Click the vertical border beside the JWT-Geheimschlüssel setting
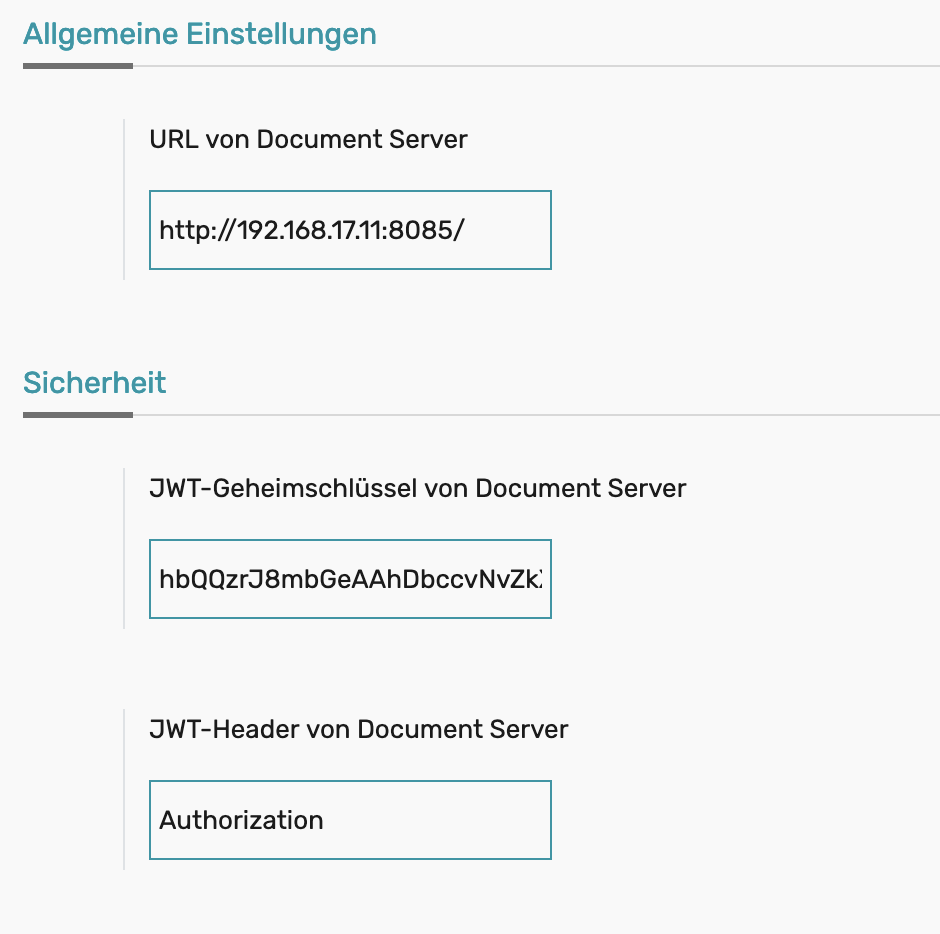The width and height of the screenshot is (940, 934). click(x=124, y=548)
